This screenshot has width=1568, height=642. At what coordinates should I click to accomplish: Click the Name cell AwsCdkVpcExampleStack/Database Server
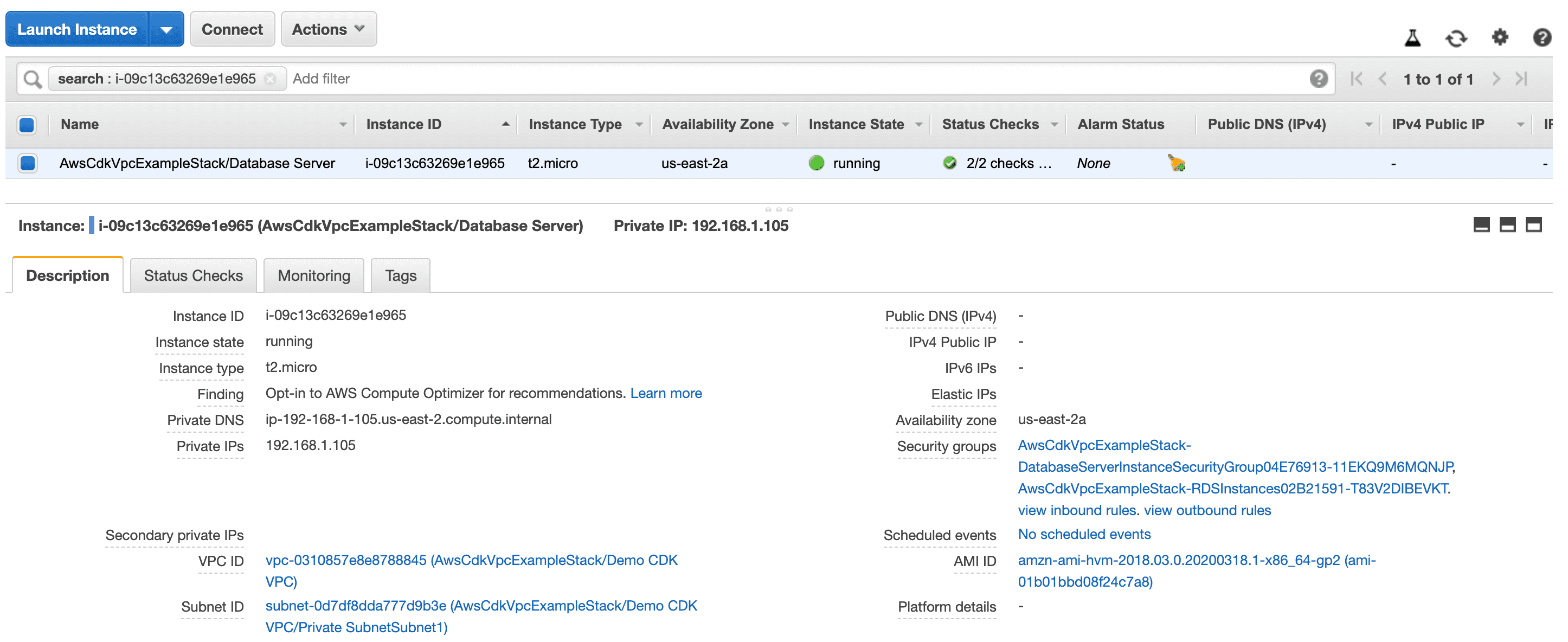(197, 163)
